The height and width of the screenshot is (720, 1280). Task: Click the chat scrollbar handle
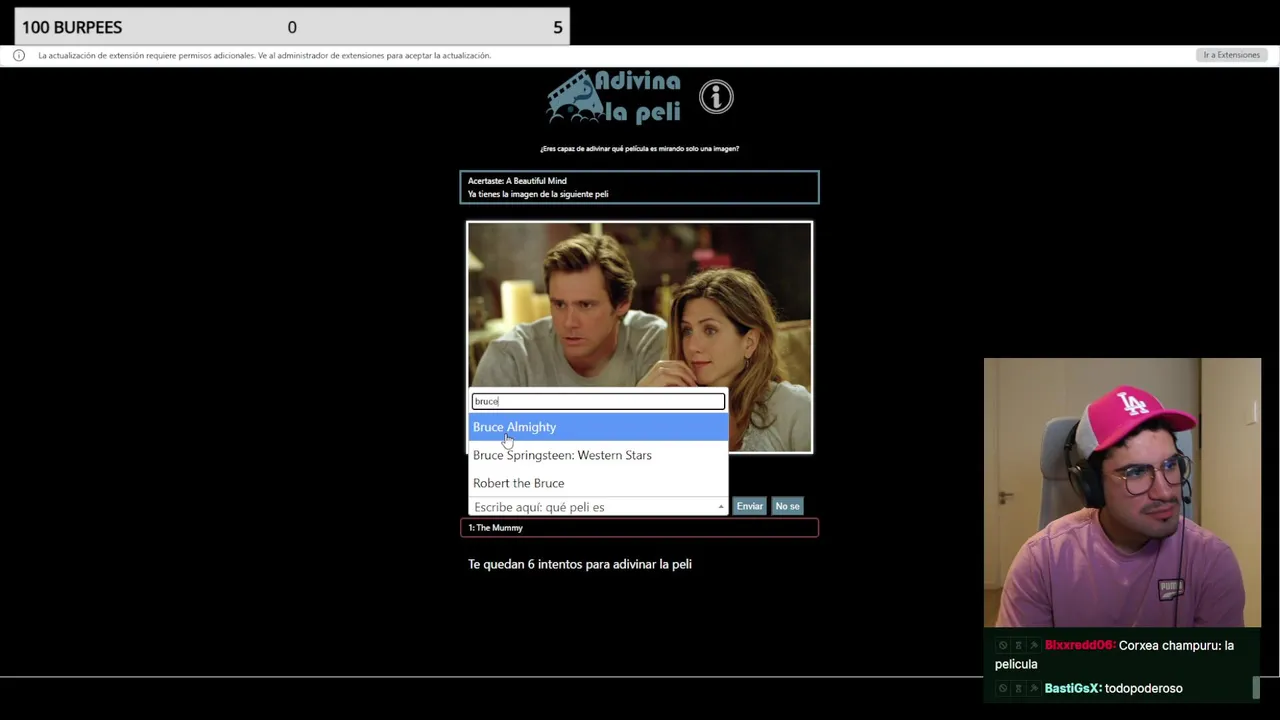coord(1256,687)
